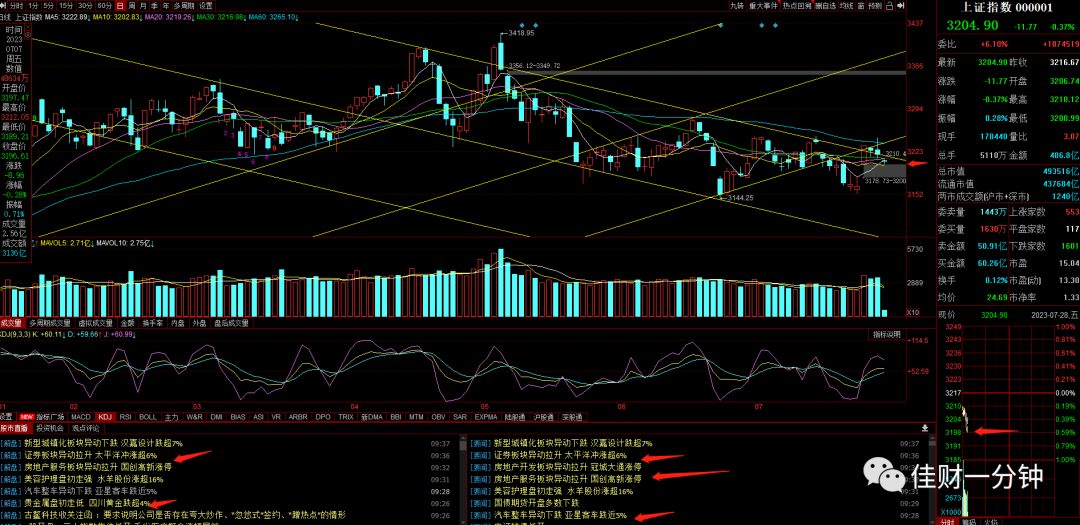Select the 虚拟成交量 tab
Image resolution: width=1080 pixels, height=525 pixels.
(x=96, y=322)
